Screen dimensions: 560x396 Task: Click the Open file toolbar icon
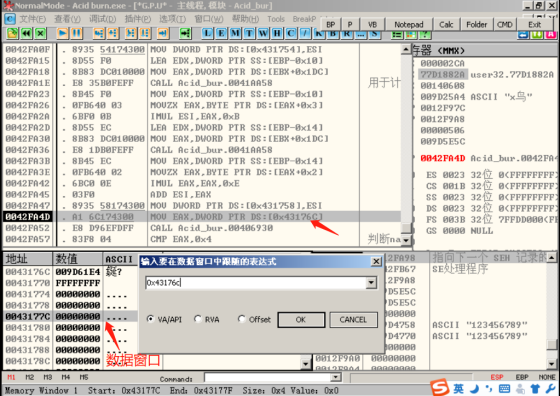pos(12,33)
